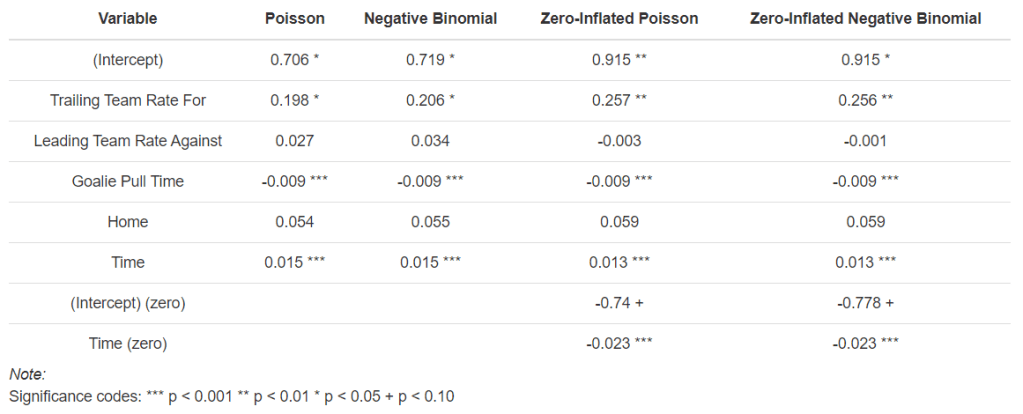Click the "Zero-Inflated Poisson" column header

[x=619, y=19]
